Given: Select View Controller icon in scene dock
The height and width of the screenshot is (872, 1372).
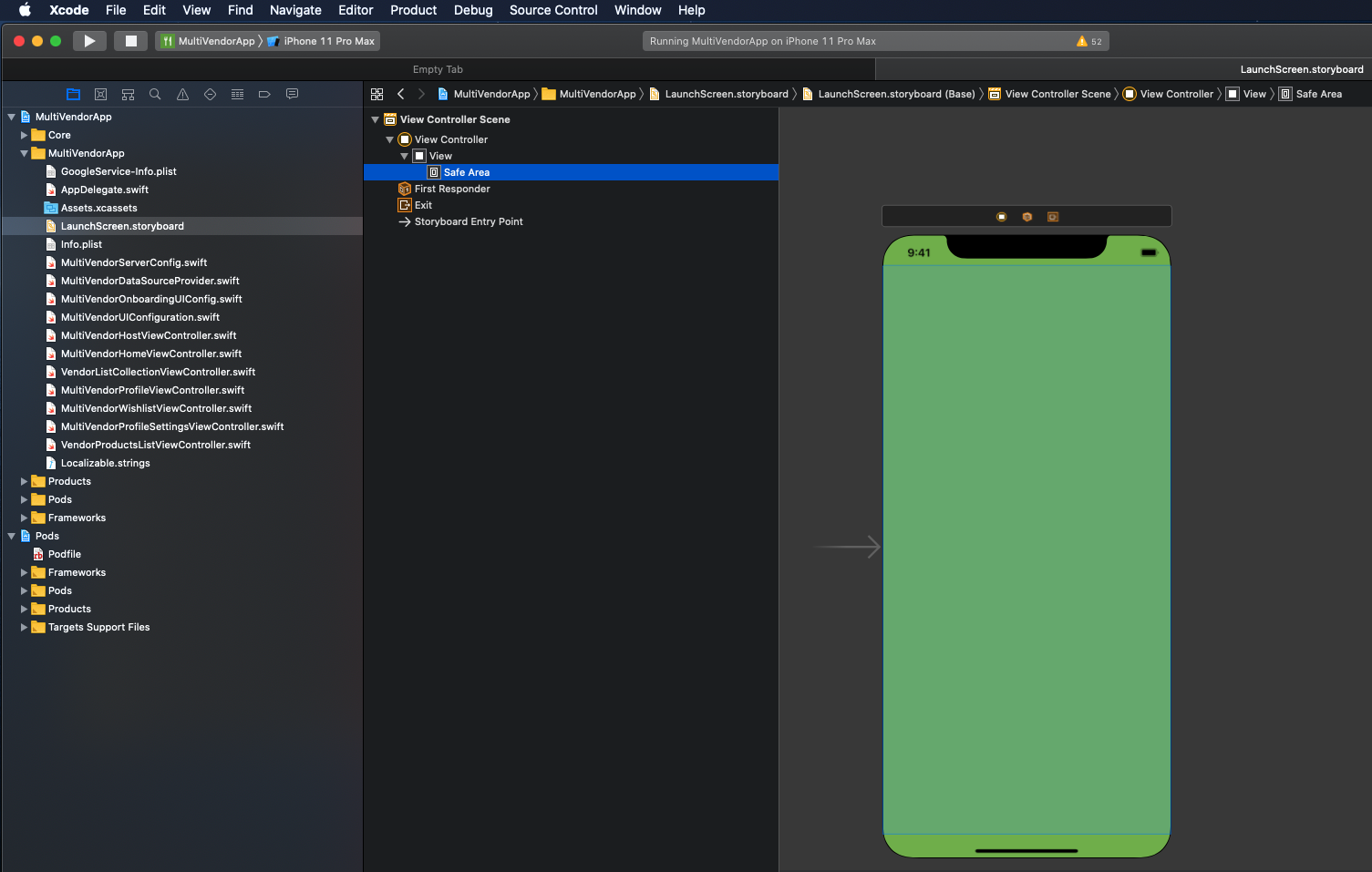Looking at the screenshot, I should tap(1001, 217).
